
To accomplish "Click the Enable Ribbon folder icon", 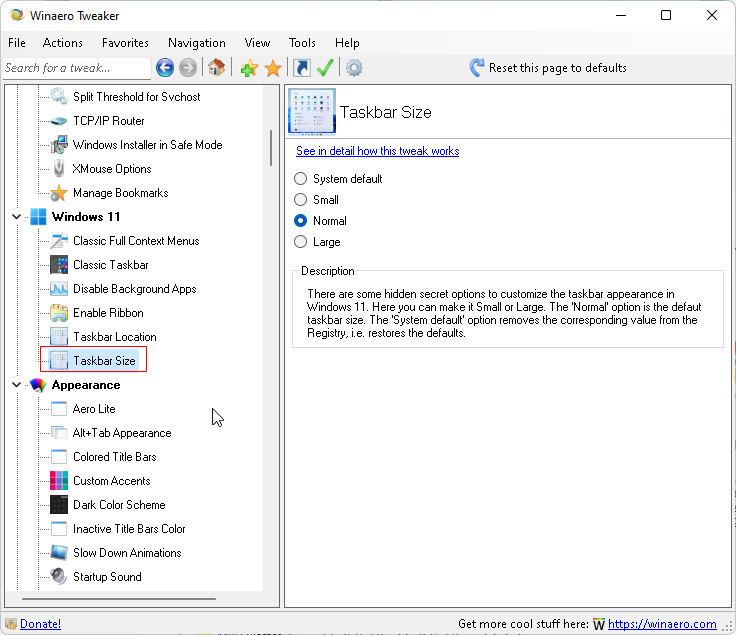I will coord(59,313).
